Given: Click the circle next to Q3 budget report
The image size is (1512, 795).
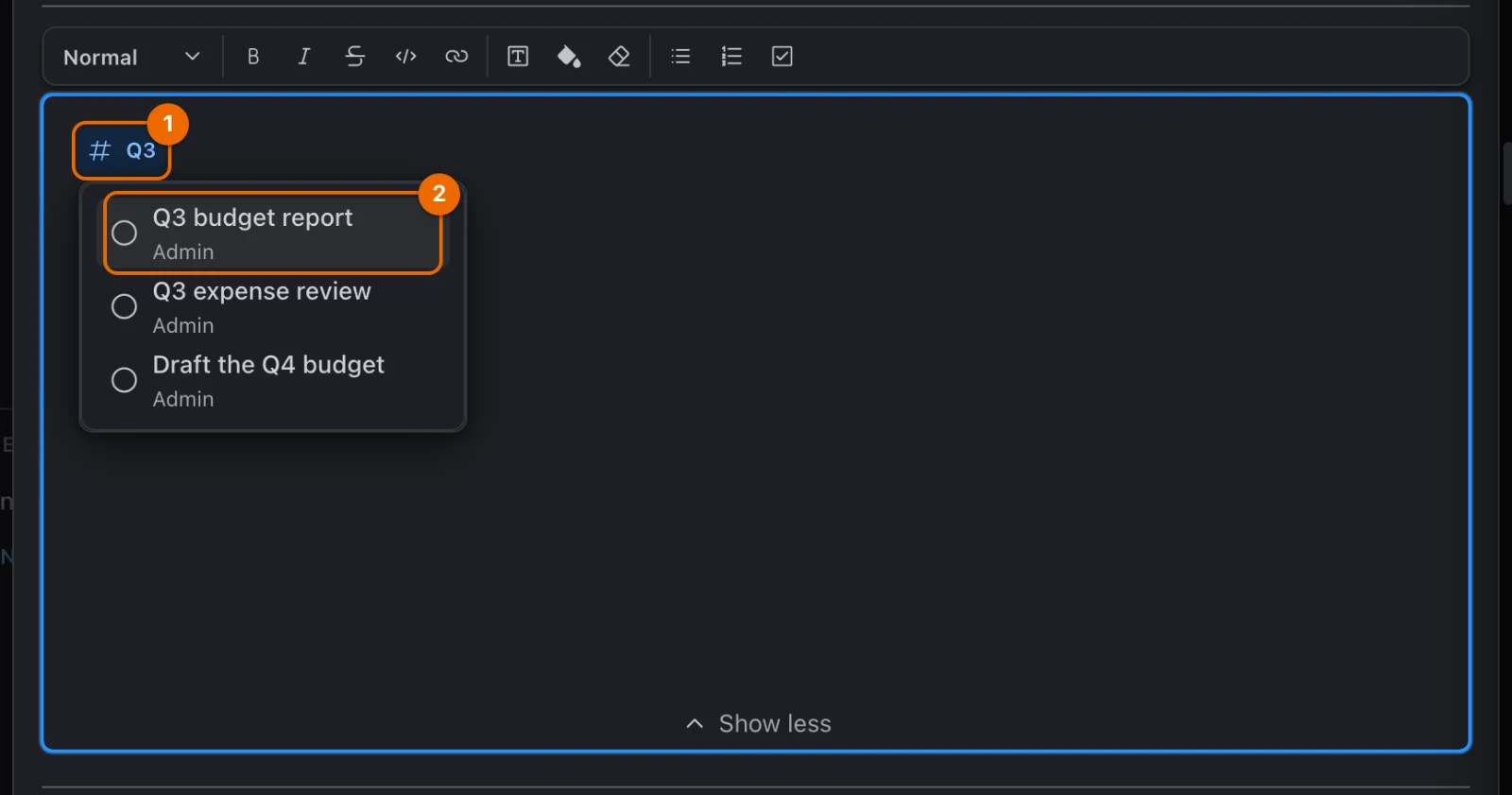Looking at the screenshot, I should point(124,233).
